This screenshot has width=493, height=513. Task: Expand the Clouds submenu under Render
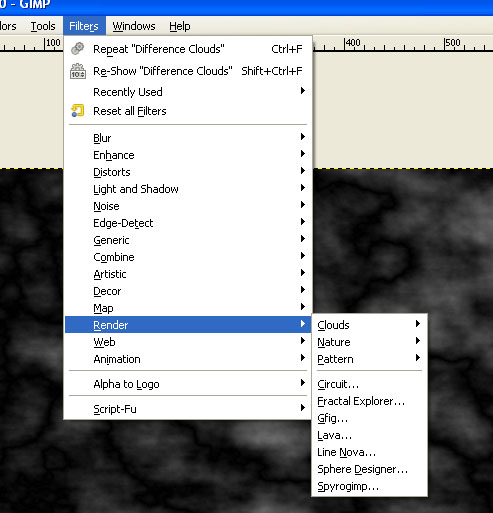point(369,325)
